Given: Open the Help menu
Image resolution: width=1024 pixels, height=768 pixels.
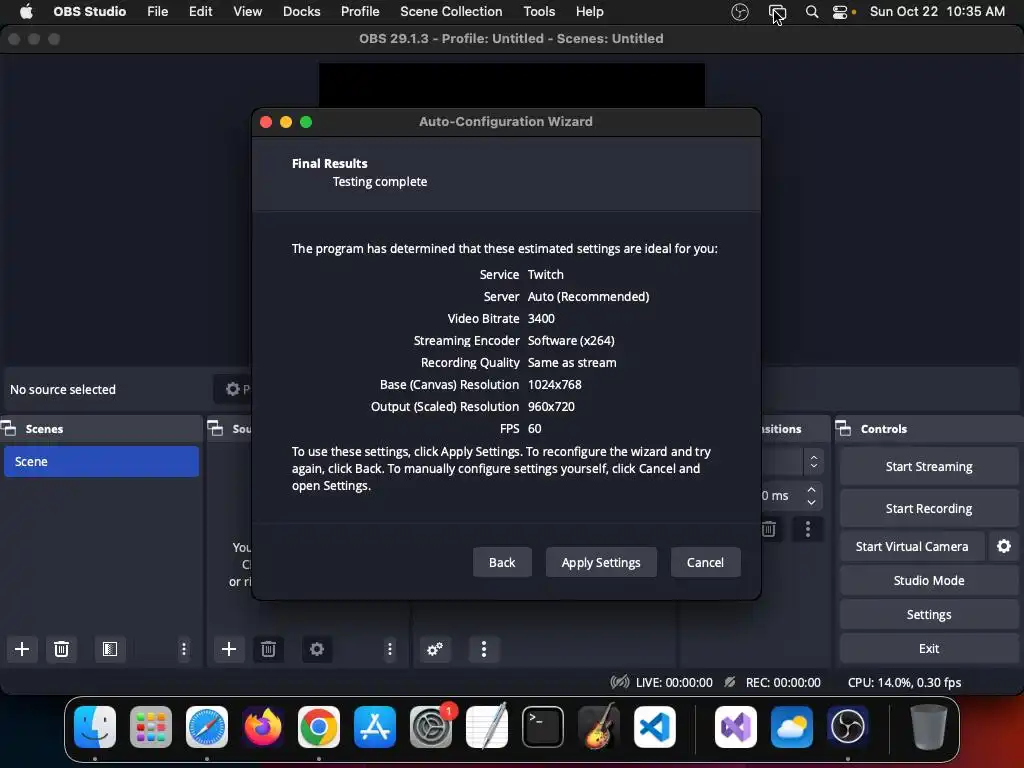Looking at the screenshot, I should [x=589, y=11].
